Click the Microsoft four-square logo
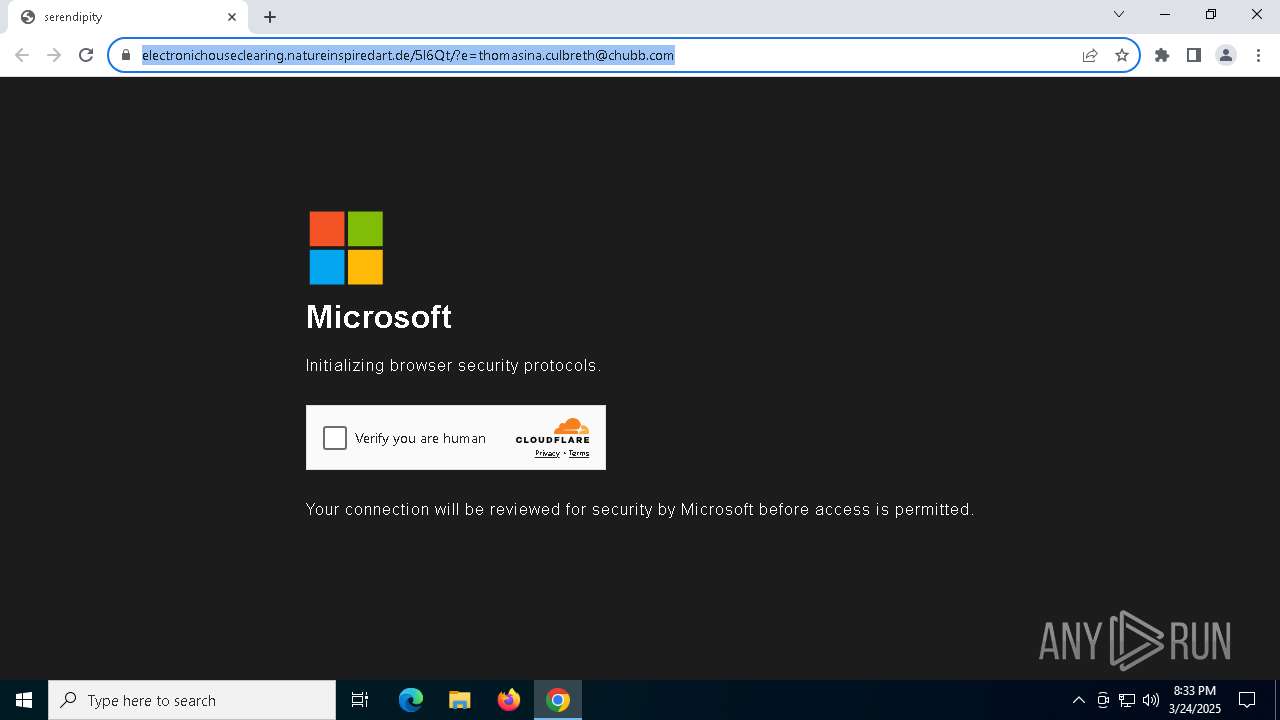 point(346,248)
